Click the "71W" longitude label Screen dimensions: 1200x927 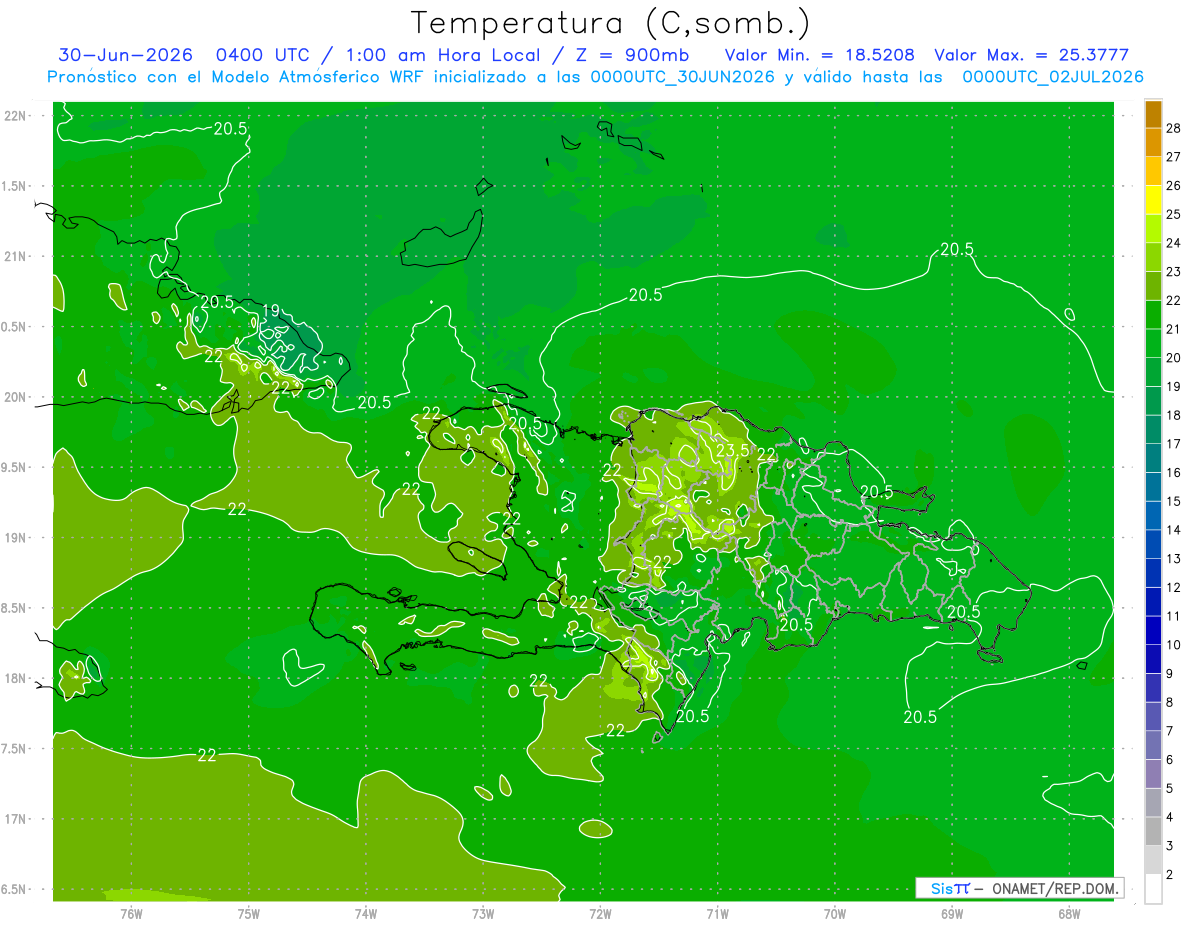(717, 913)
